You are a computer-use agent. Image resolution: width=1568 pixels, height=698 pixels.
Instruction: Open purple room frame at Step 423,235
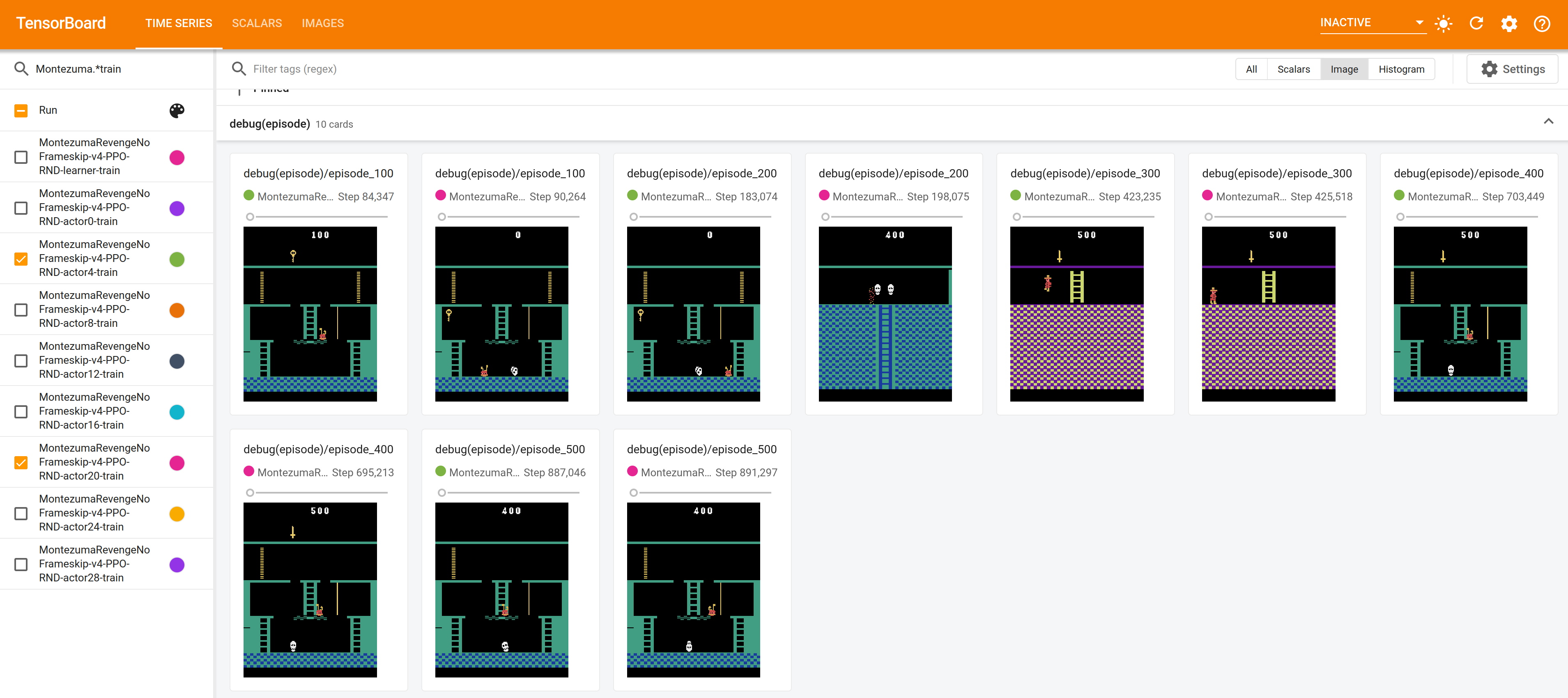coord(1077,314)
